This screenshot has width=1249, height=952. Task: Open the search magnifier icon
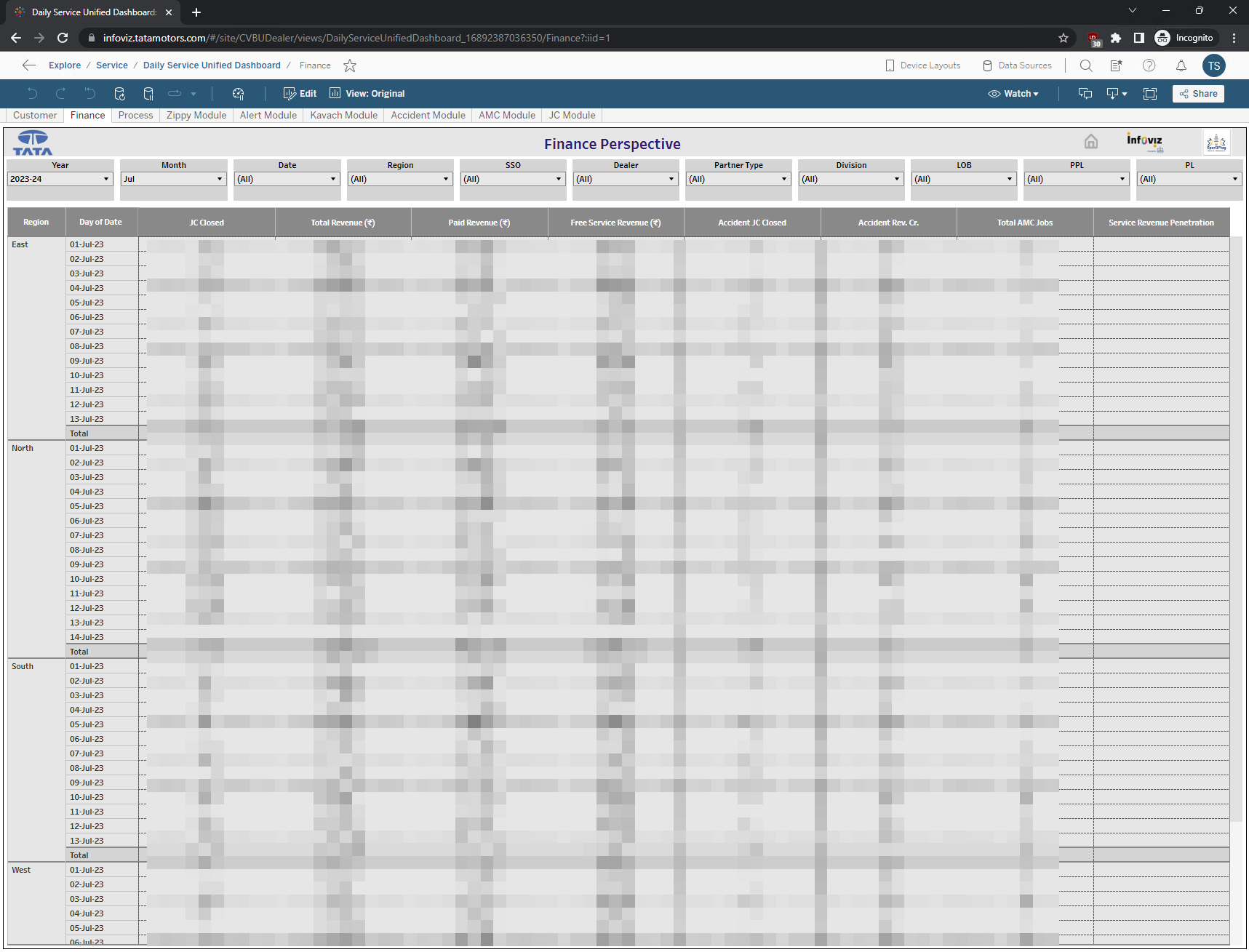point(1086,65)
